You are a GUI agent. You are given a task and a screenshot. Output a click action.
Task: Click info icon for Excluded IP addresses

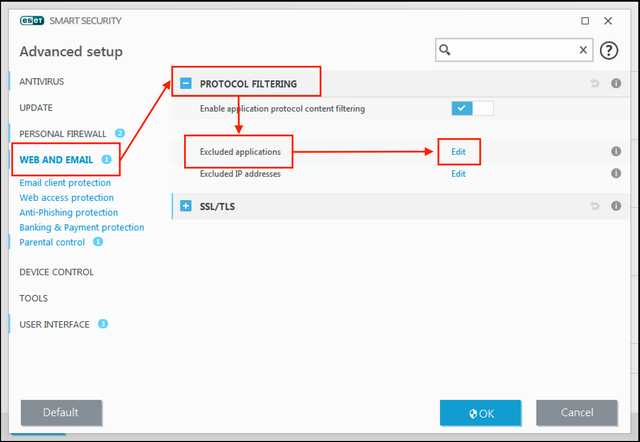[x=616, y=174]
